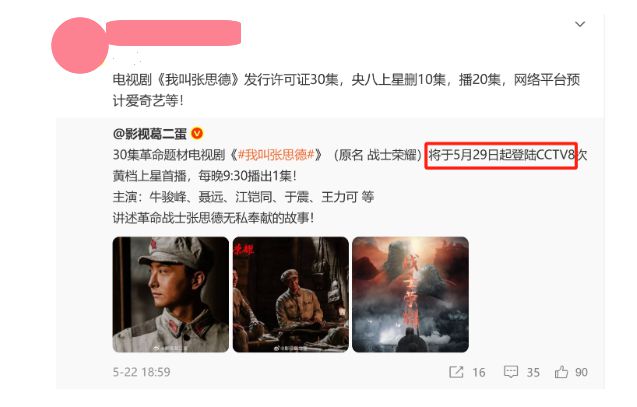
Task: Click the main post text about 发行许可证30集
Action: (x=346, y=90)
